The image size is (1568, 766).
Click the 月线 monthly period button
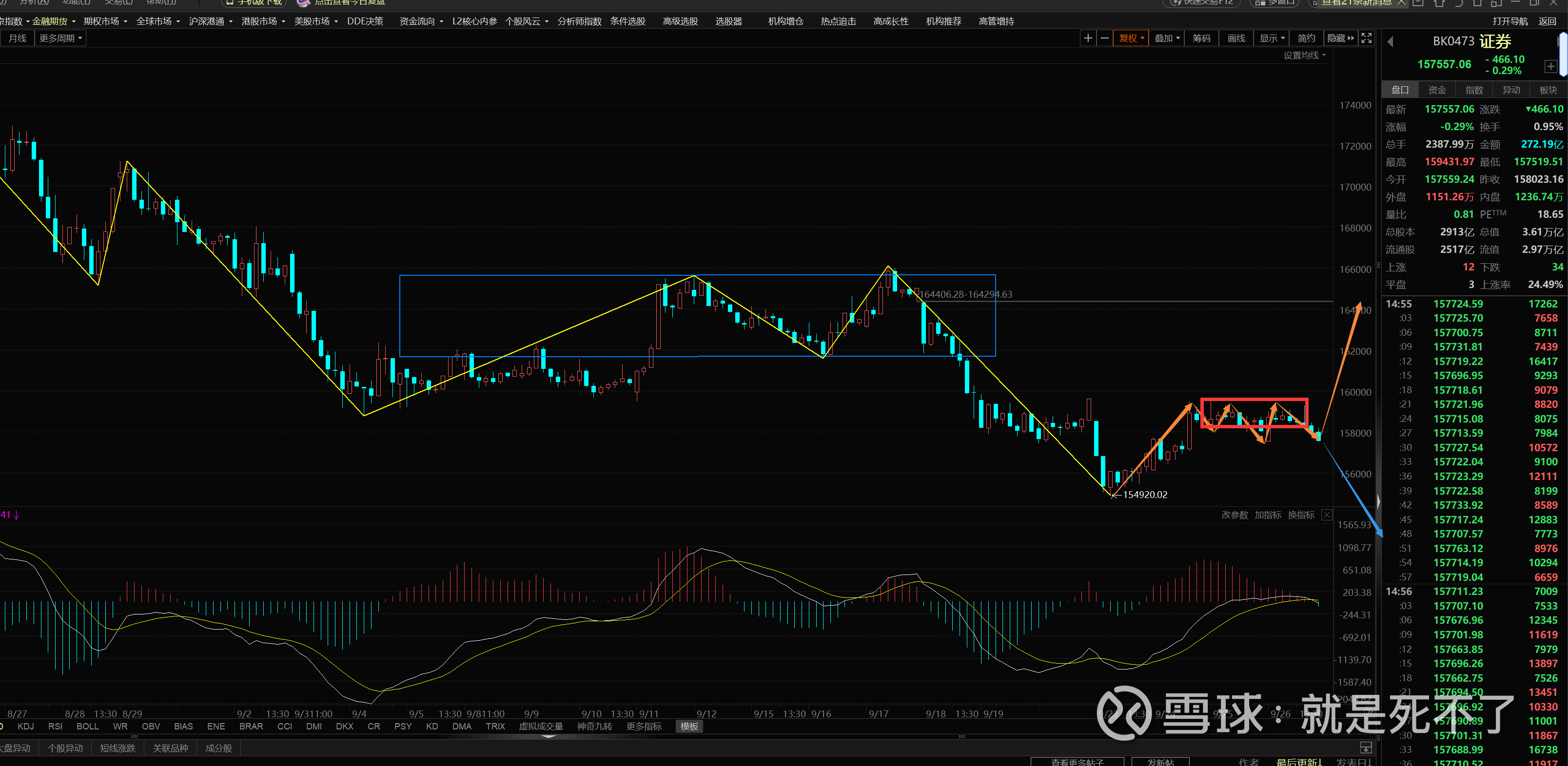pos(18,38)
